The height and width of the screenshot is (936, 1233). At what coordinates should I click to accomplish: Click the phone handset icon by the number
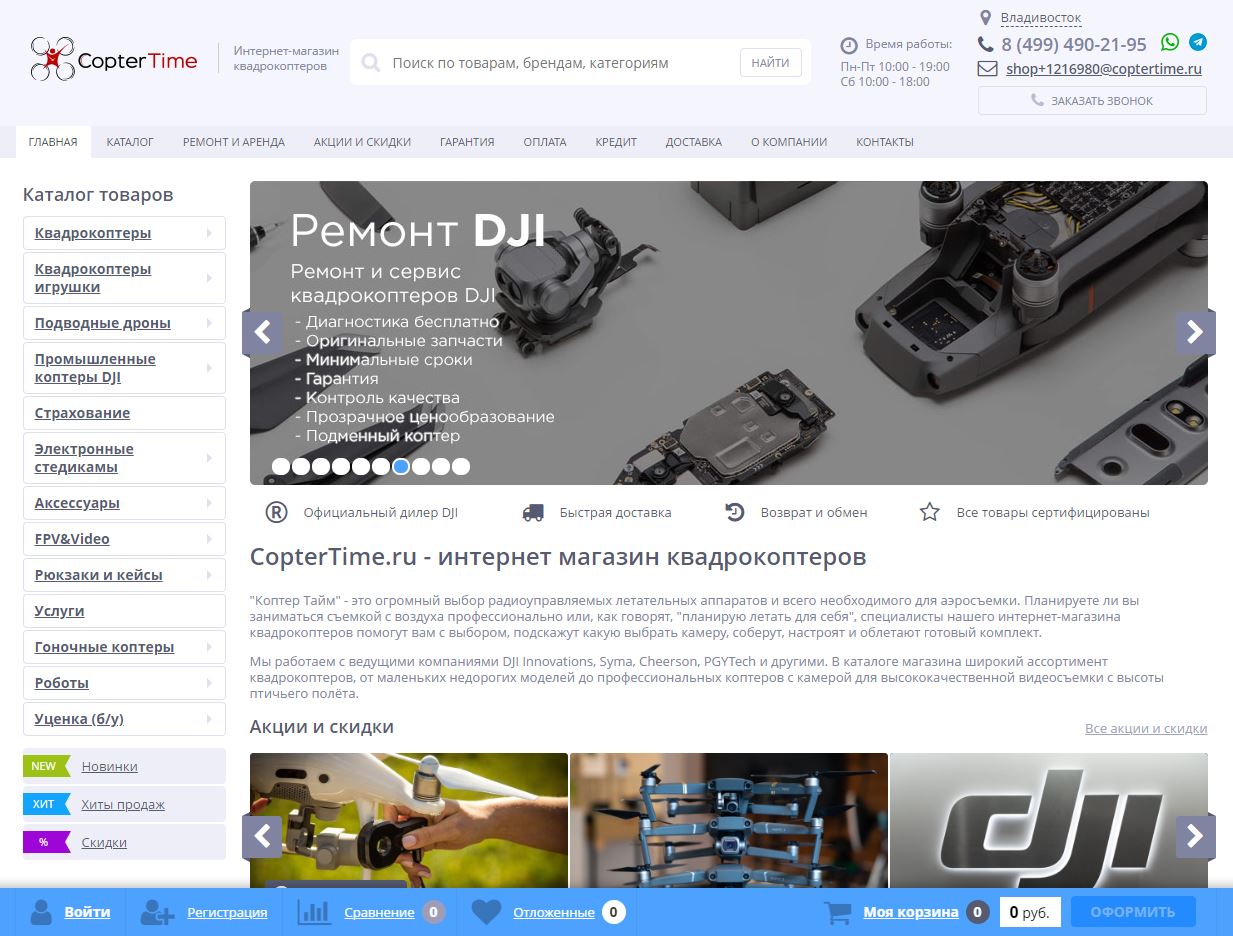[x=986, y=44]
